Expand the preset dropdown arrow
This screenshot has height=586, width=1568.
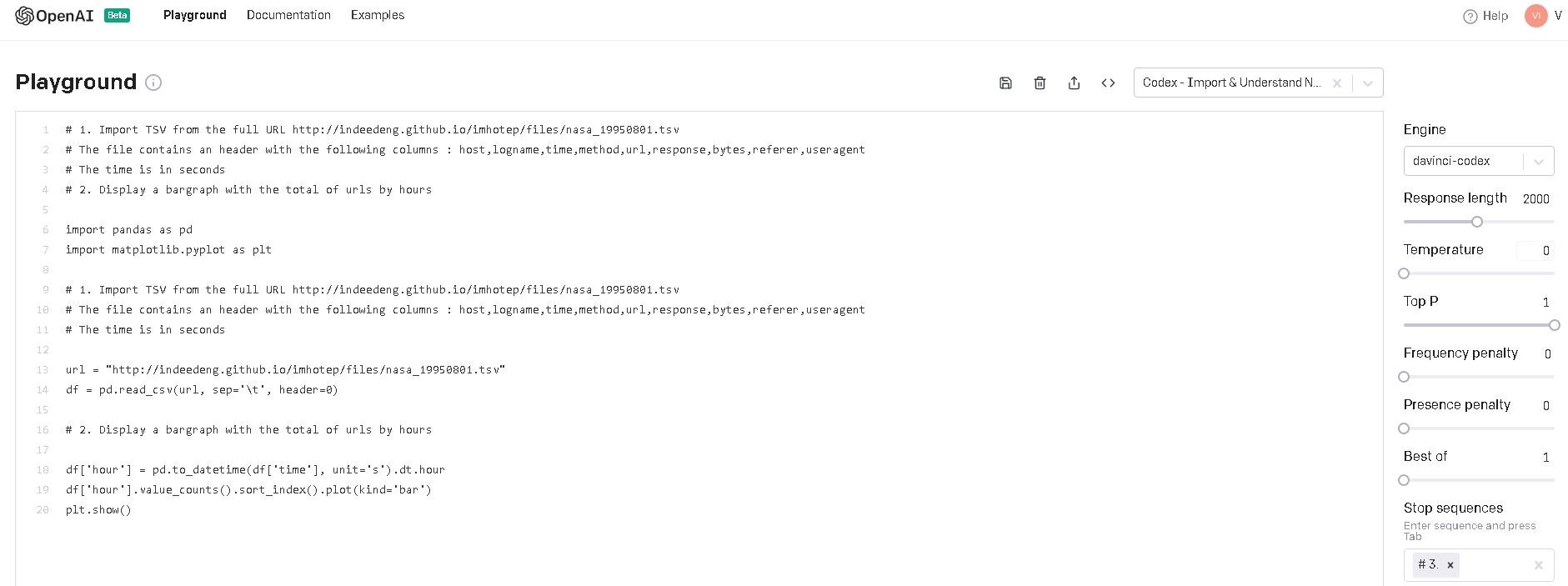point(1367,83)
